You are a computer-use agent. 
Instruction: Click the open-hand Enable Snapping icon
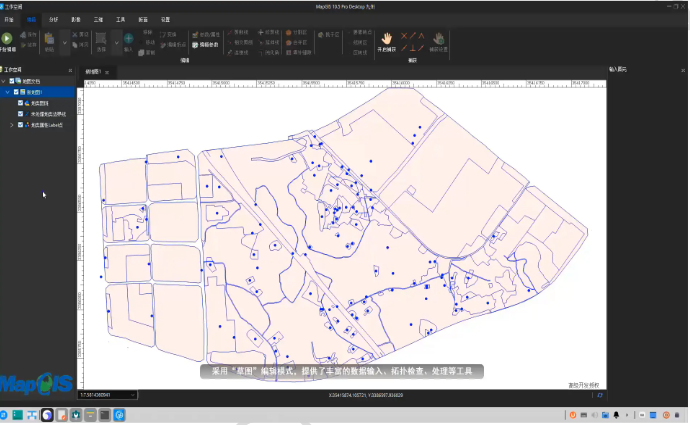coord(386,38)
